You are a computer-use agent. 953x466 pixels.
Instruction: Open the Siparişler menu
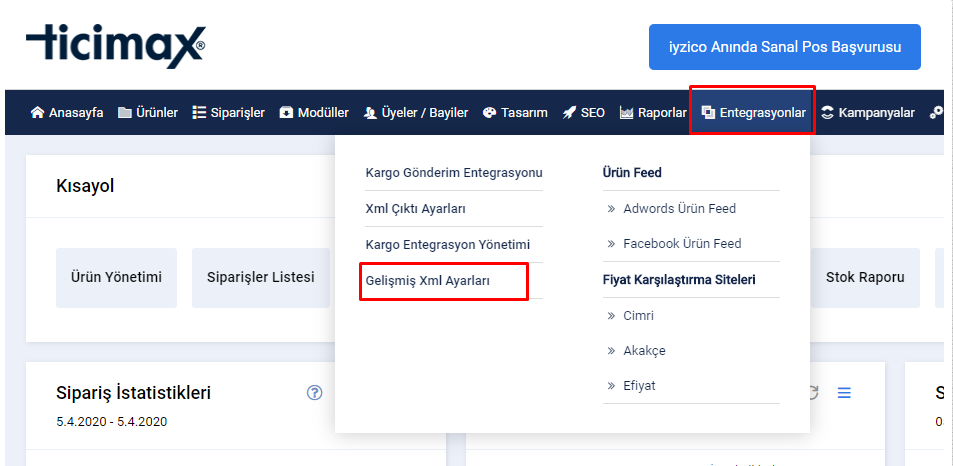pos(229,113)
